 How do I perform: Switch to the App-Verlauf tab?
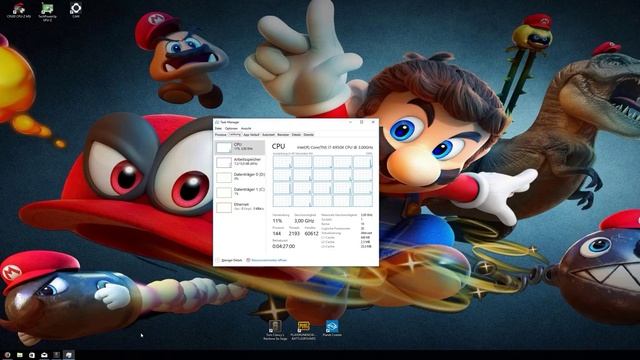tap(251, 134)
